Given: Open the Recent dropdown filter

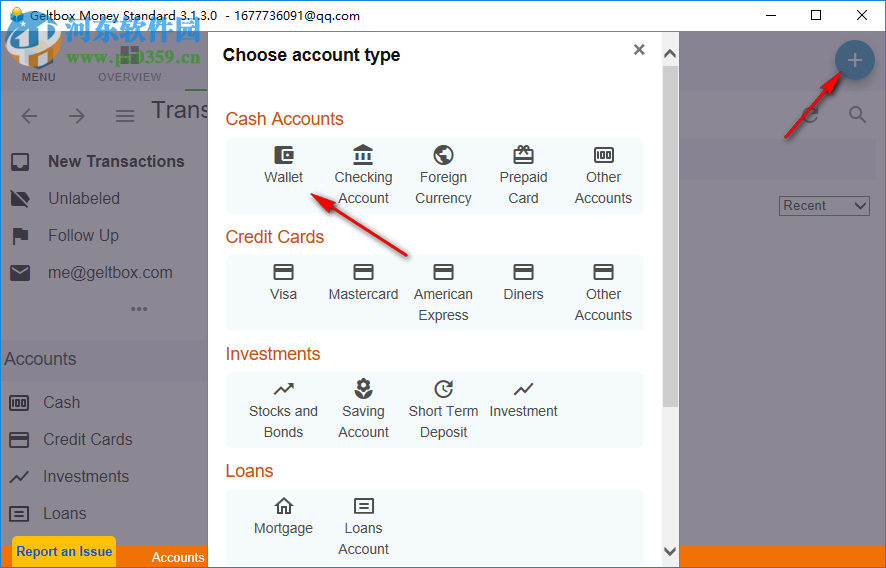Looking at the screenshot, I should pyautogui.click(x=825, y=206).
